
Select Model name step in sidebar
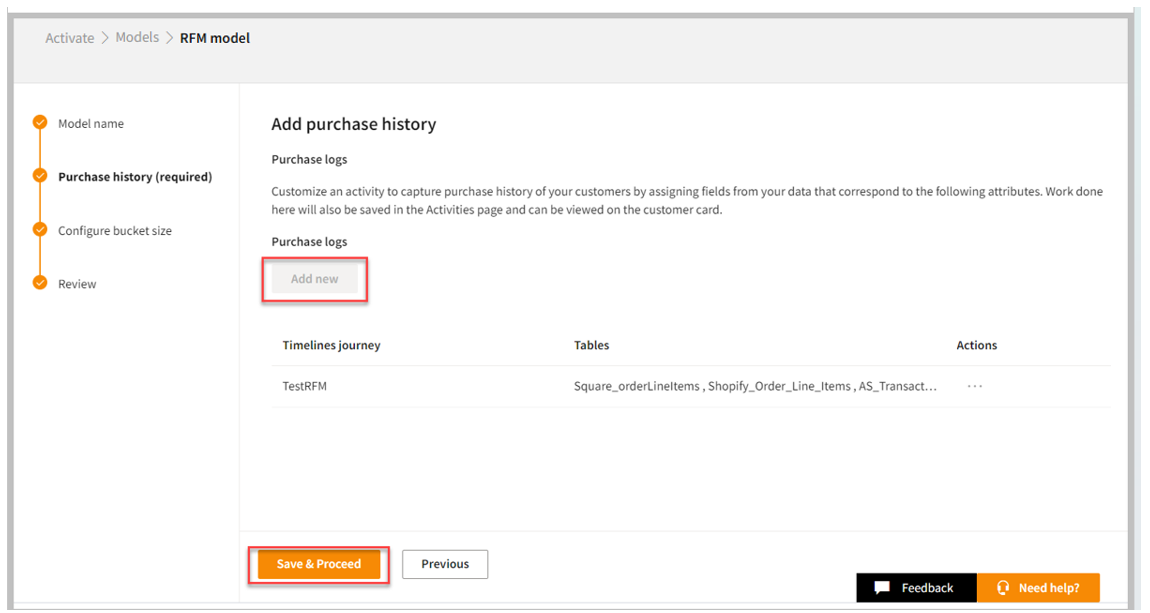coord(91,124)
